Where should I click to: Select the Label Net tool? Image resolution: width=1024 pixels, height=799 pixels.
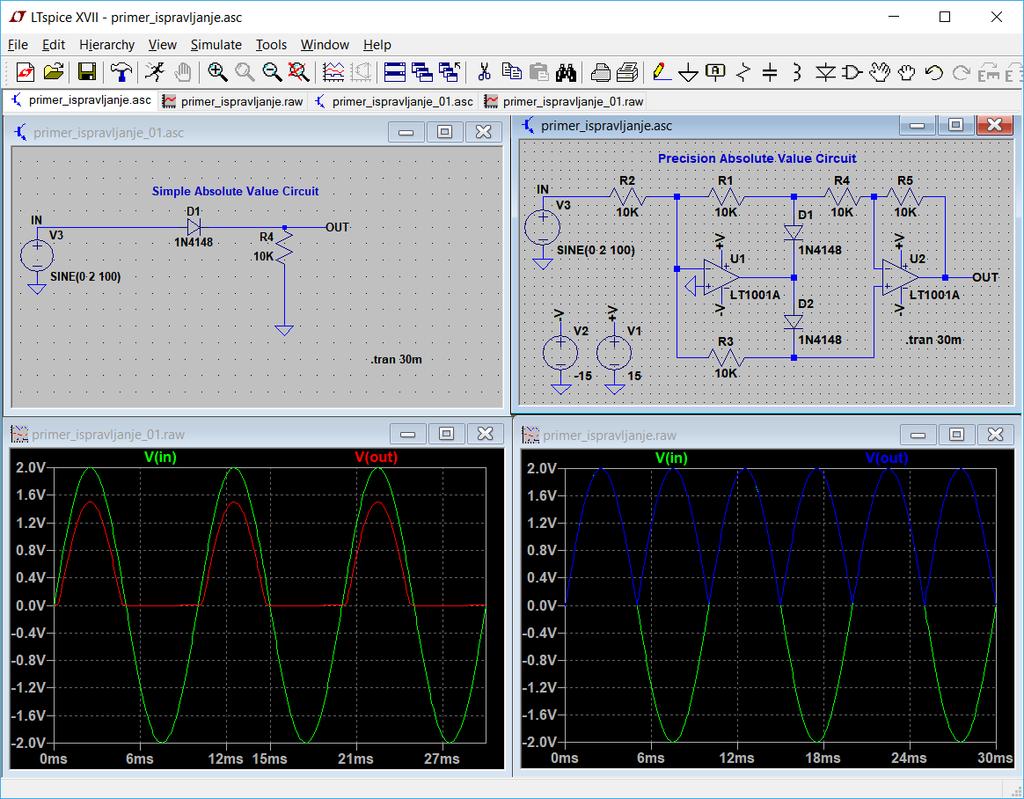[x=716, y=72]
